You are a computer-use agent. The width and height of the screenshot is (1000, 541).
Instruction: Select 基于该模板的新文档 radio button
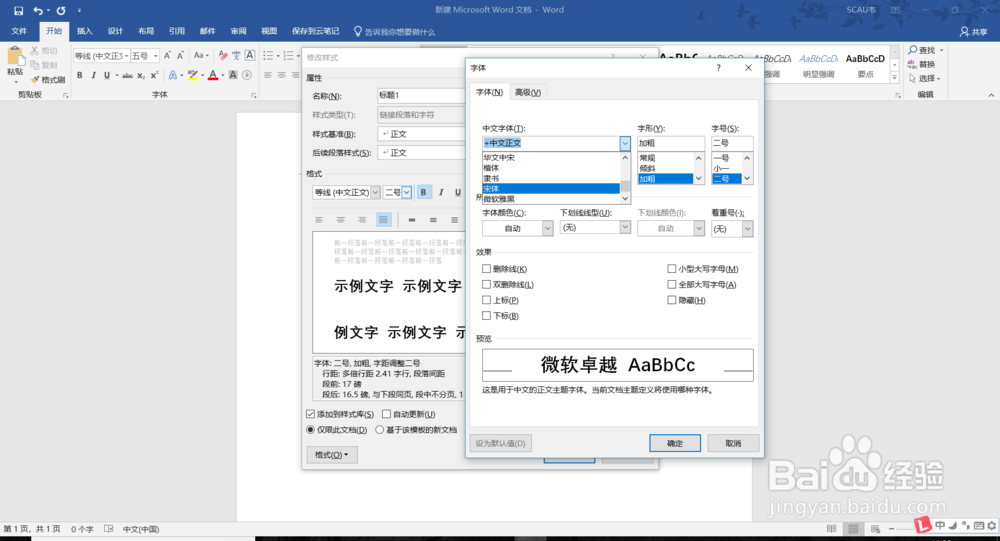coord(379,430)
